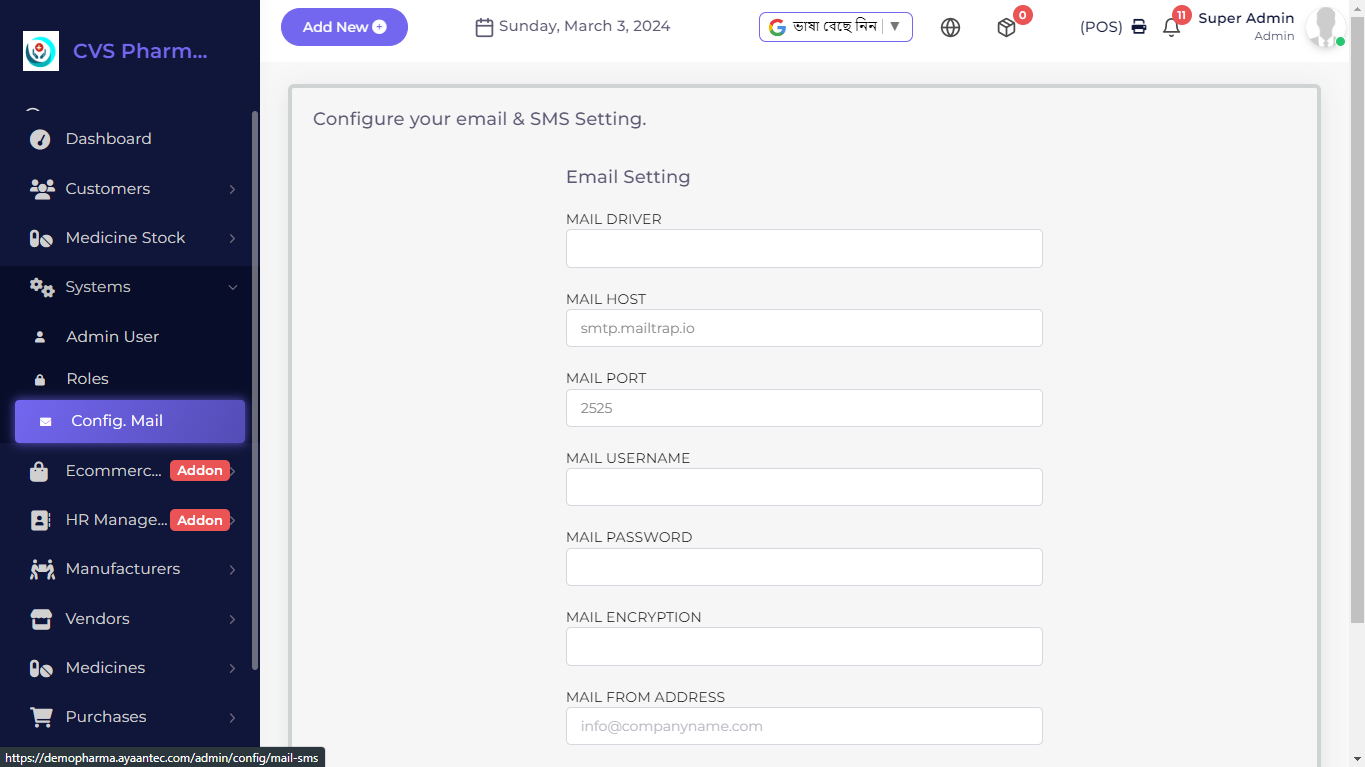Expand the Medicine Stock submenu
Image resolution: width=1365 pixels, height=767 pixels.
click(232, 238)
